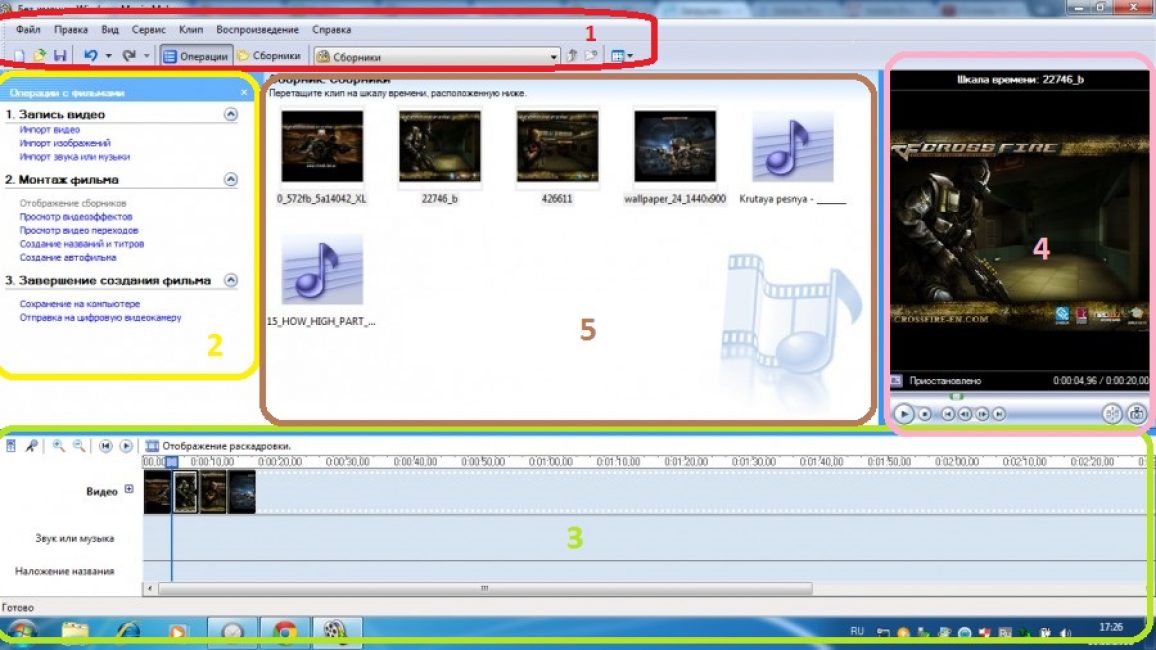Click the monitor's Forward button
The height and width of the screenshot is (650, 1156).
(x=999, y=414)
